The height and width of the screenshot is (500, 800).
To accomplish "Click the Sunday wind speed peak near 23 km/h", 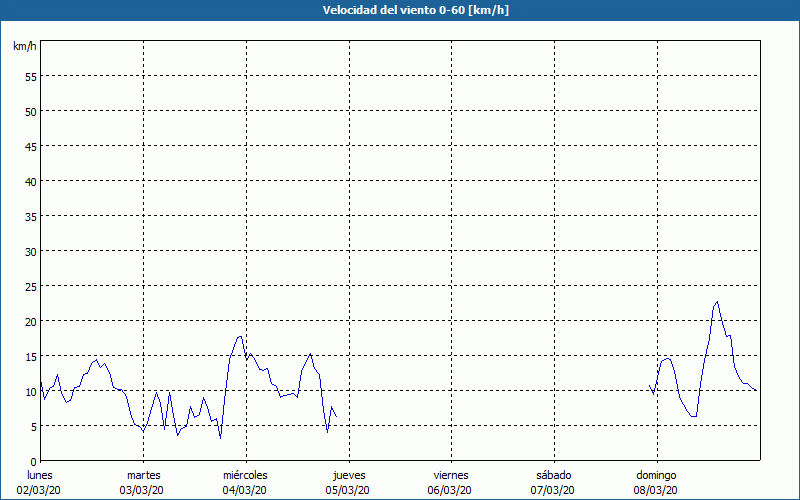I will pos(717,302).
